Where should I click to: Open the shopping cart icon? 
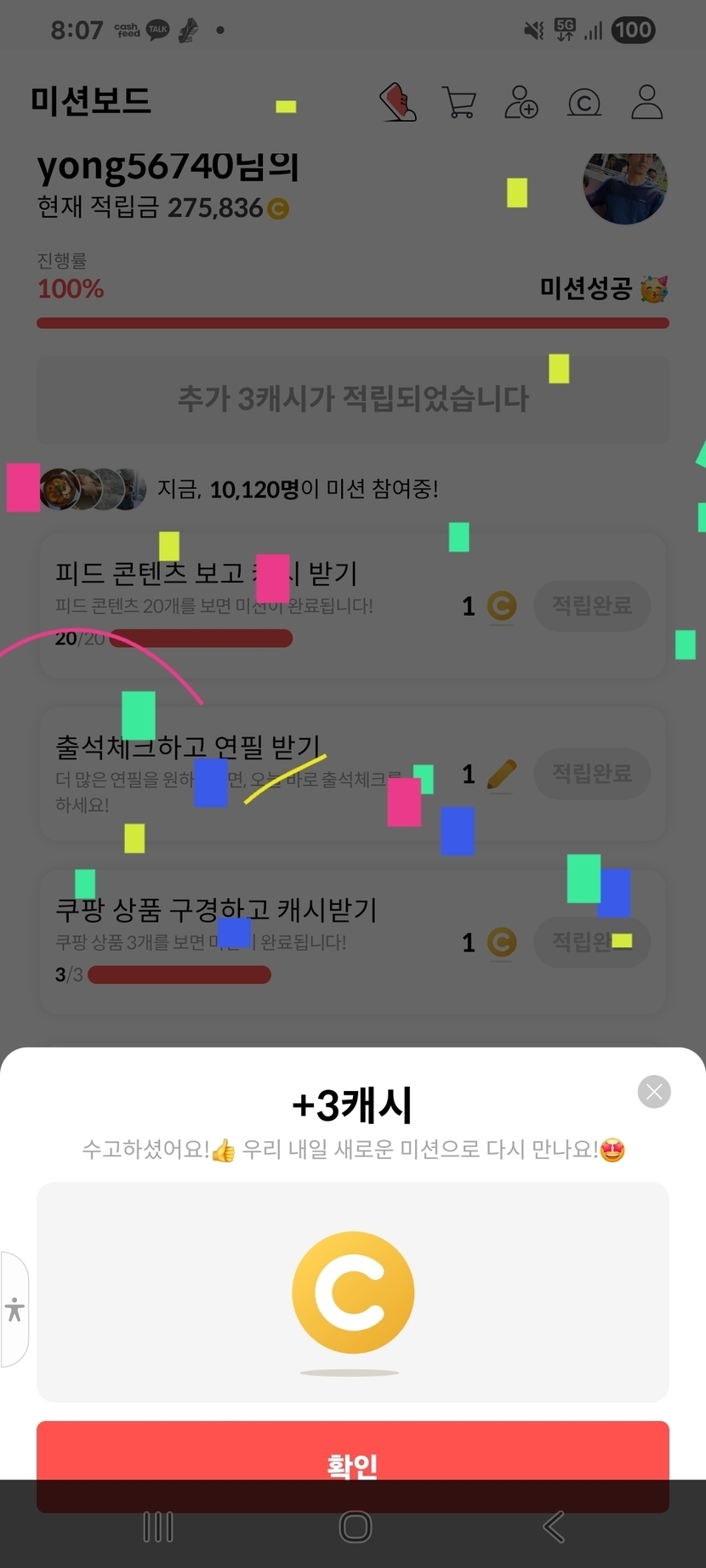(459, 102)
